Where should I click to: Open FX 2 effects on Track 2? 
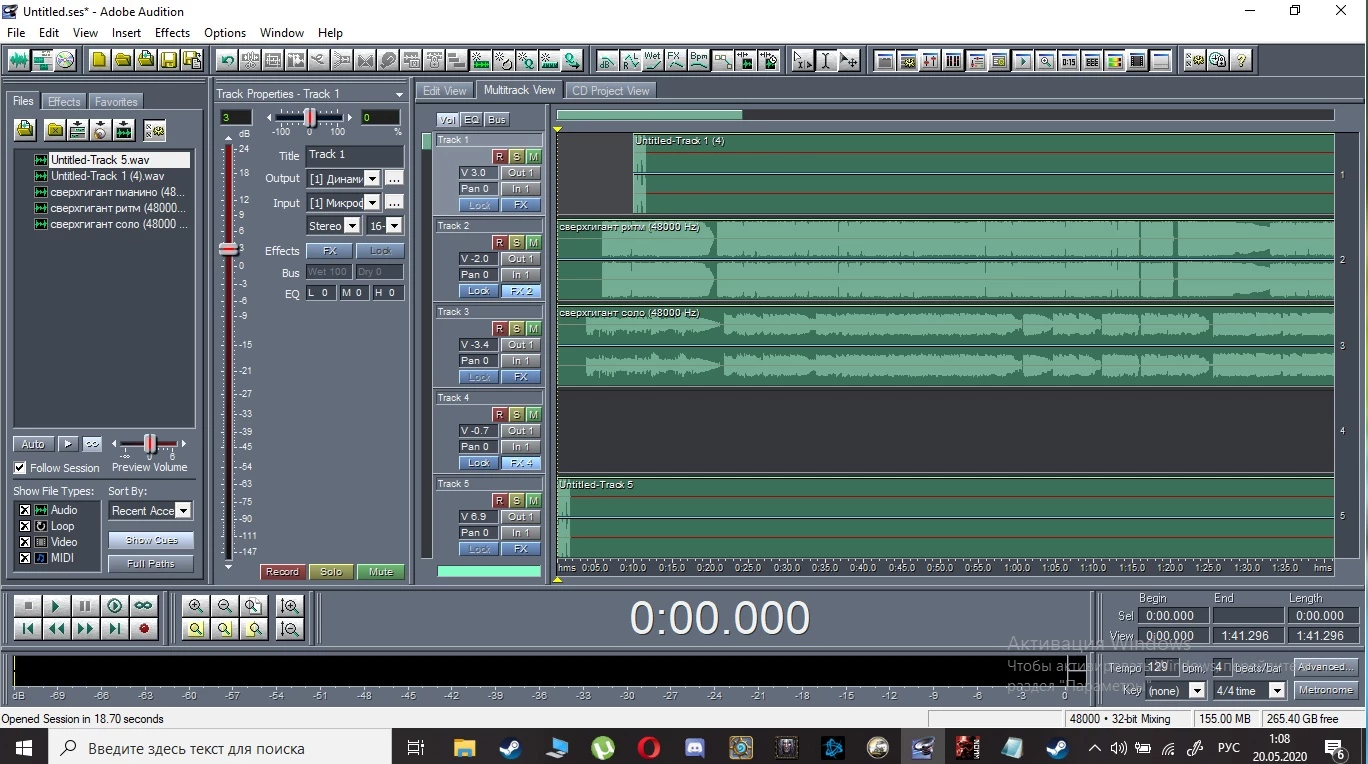(521, 291)
